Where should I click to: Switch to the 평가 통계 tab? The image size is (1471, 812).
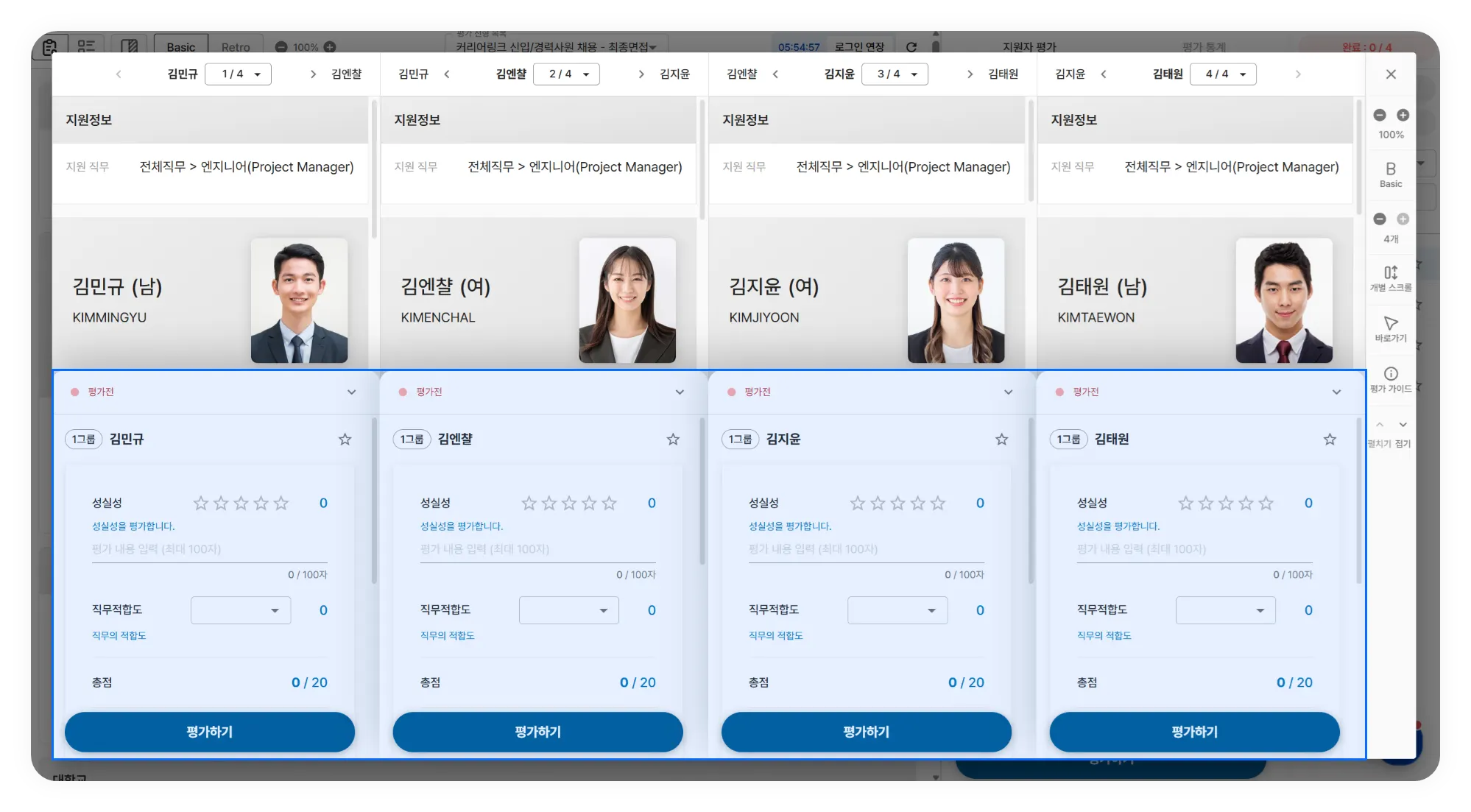coord(1204,47)
